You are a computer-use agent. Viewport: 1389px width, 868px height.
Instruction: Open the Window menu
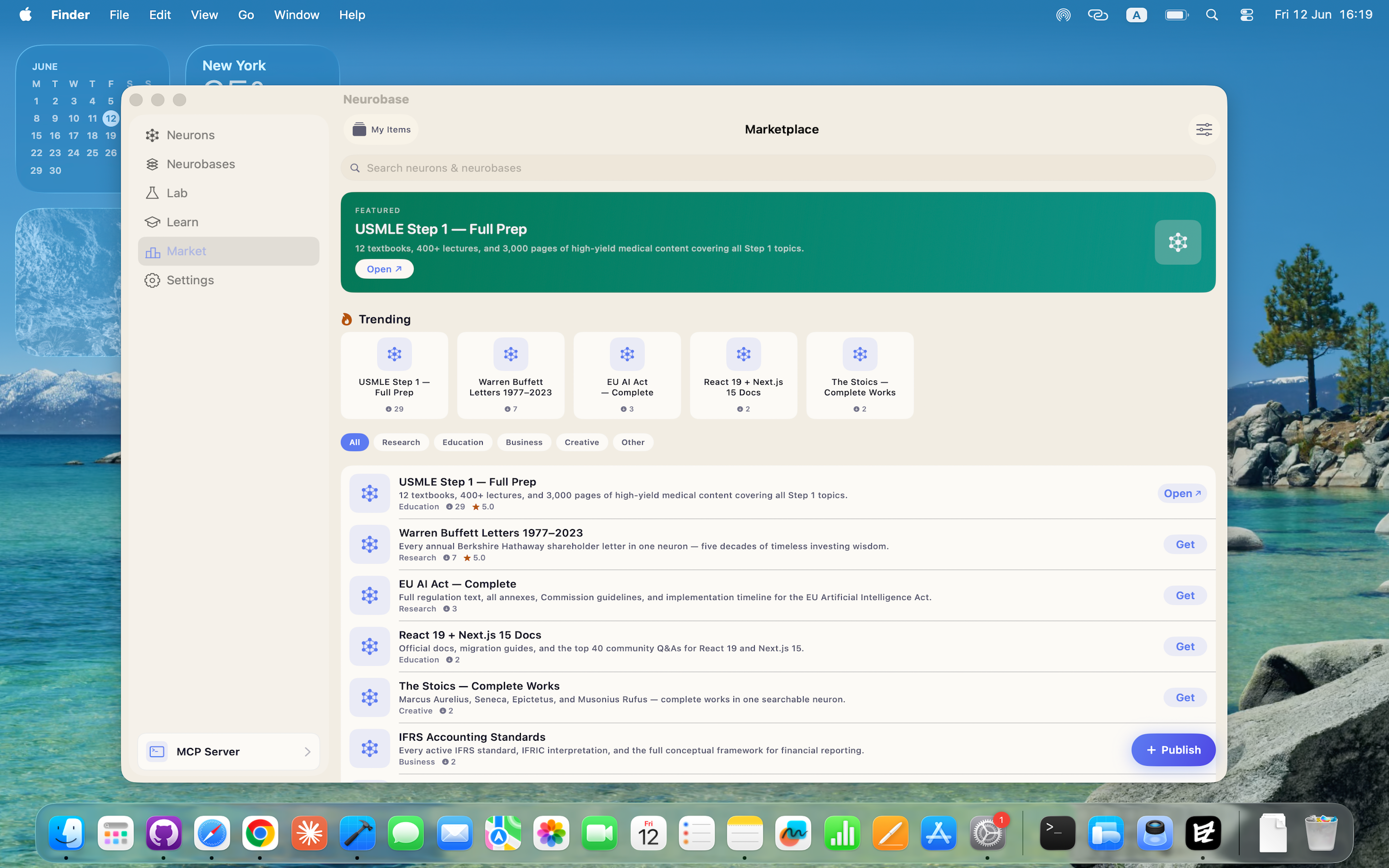[x=296, y=15]
